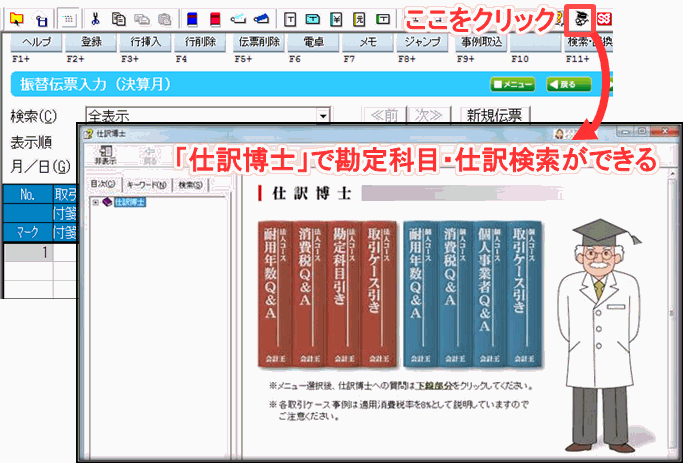
Task: Click the 次≫ next button
Action: pos(428,115)
